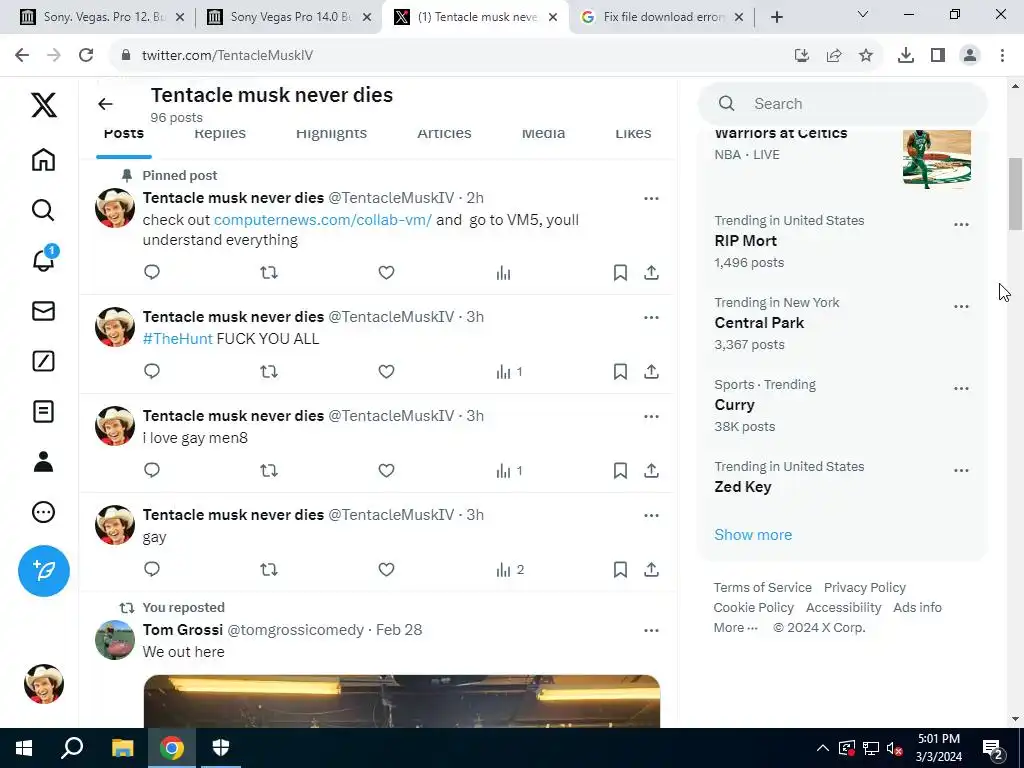Bookmark this page with star icon
The height and width of the screenshot is (768, 1024).
click(866, 56)
